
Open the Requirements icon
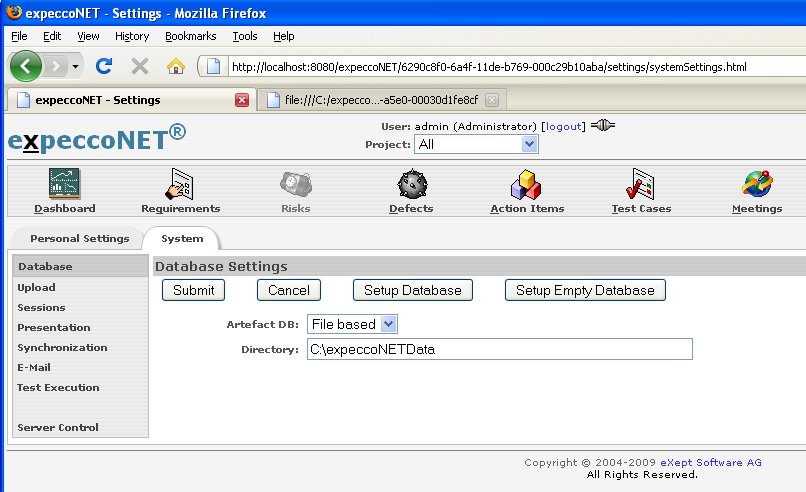click(180, 184)
